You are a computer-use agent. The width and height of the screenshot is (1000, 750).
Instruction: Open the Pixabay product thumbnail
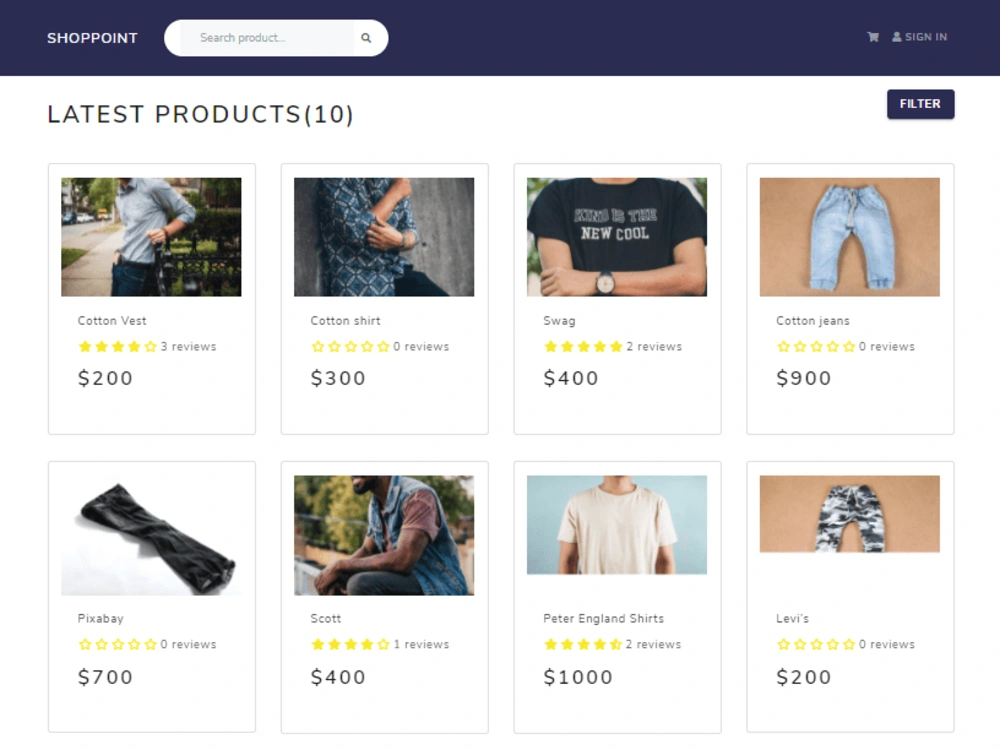[x=151, y=535]
